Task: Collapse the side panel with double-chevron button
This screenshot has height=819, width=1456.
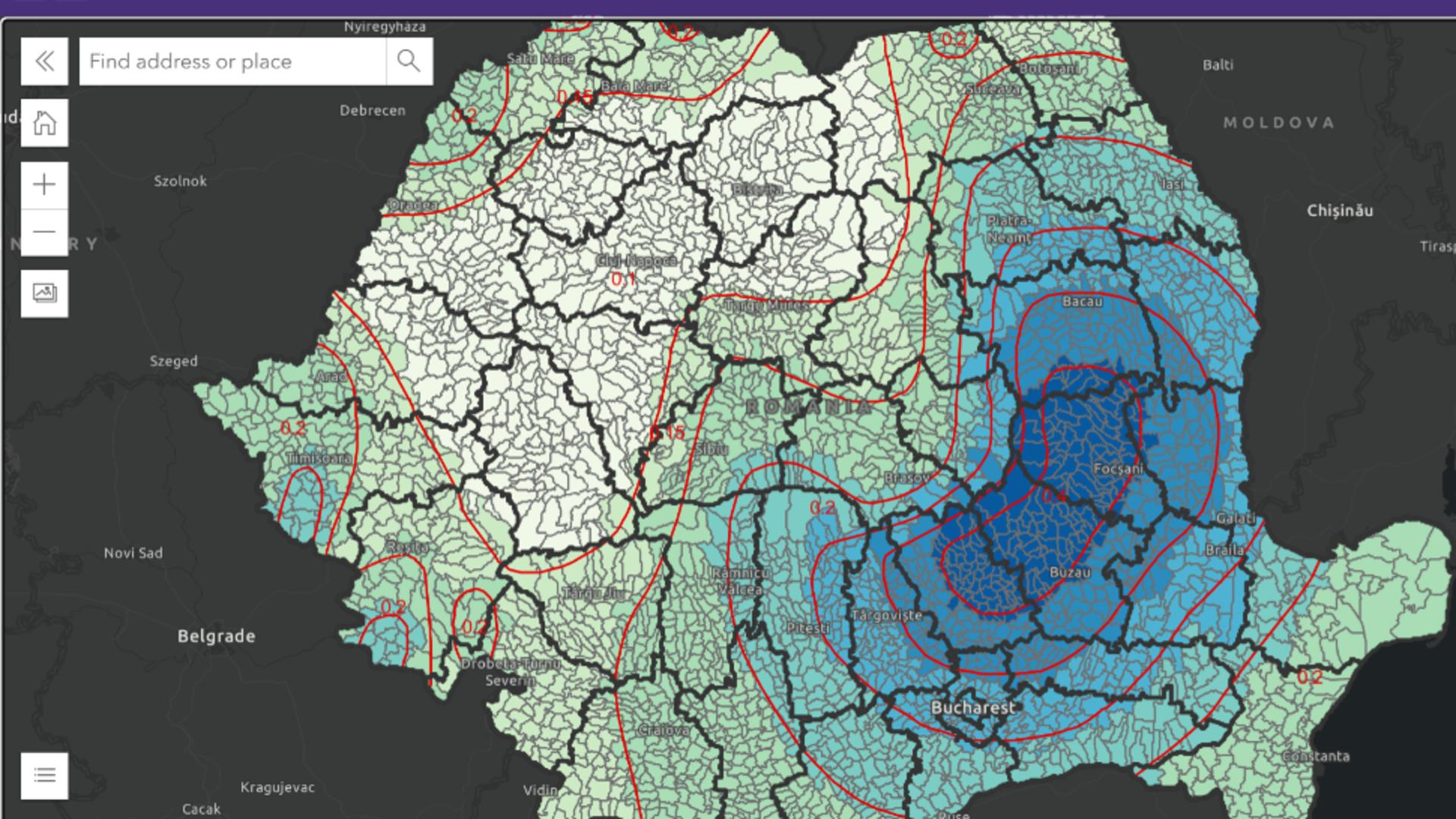Action: pos(44,61)
